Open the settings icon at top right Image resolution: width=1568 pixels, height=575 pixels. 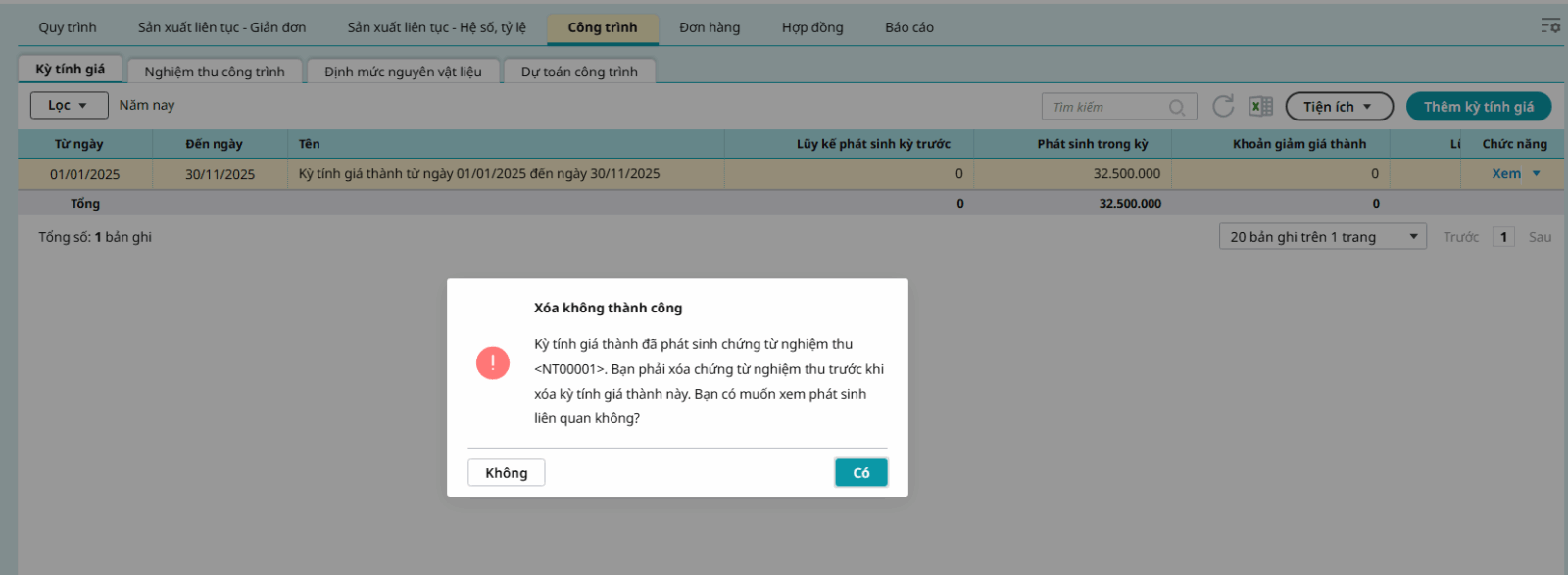pyautogui.click(x=1549, y=26)
